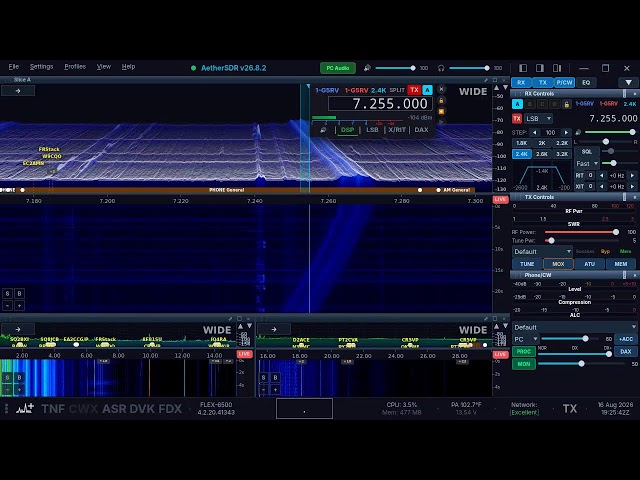Click the S button on main waterfall
The height and width of the screenshot is (480, 640).
click(7, 293)
